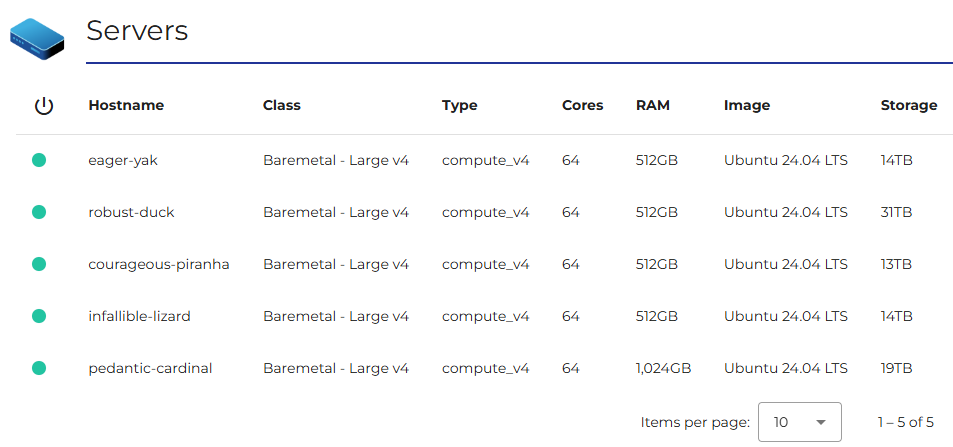Click the green status dot for eager-yak
The image size is (953, 447).
tap(39, 160)
